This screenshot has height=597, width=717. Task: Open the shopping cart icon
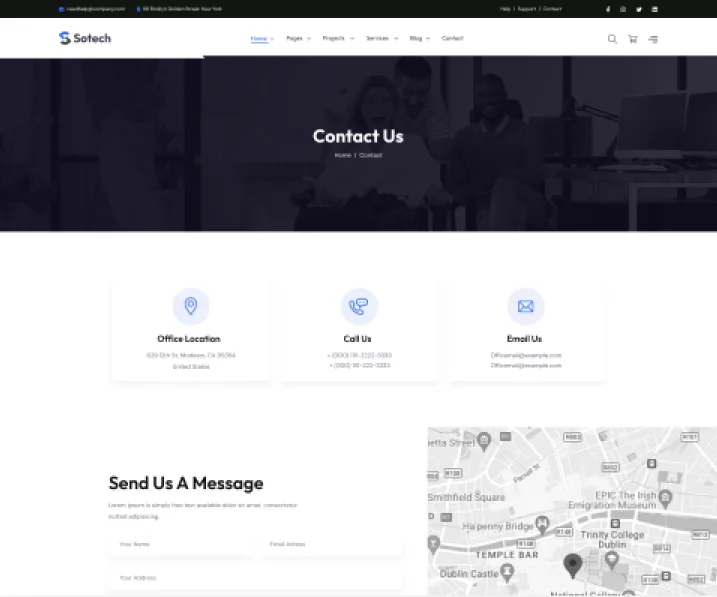point(632,39)
